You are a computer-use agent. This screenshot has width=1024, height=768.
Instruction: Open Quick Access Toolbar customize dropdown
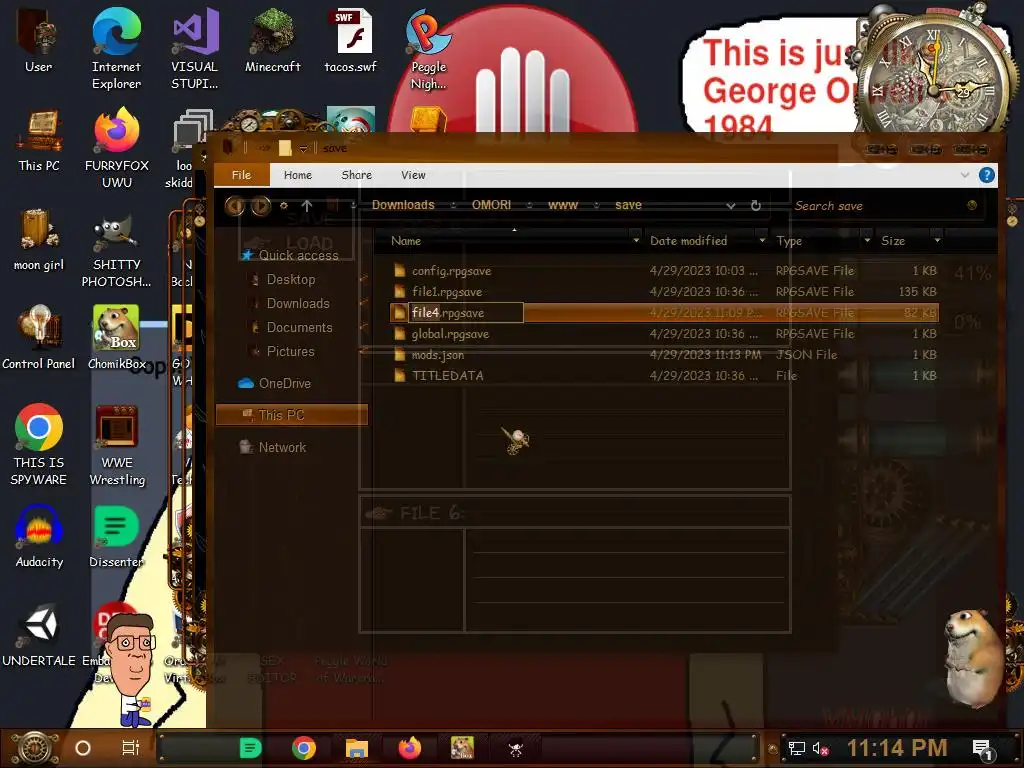pos(303,149)
